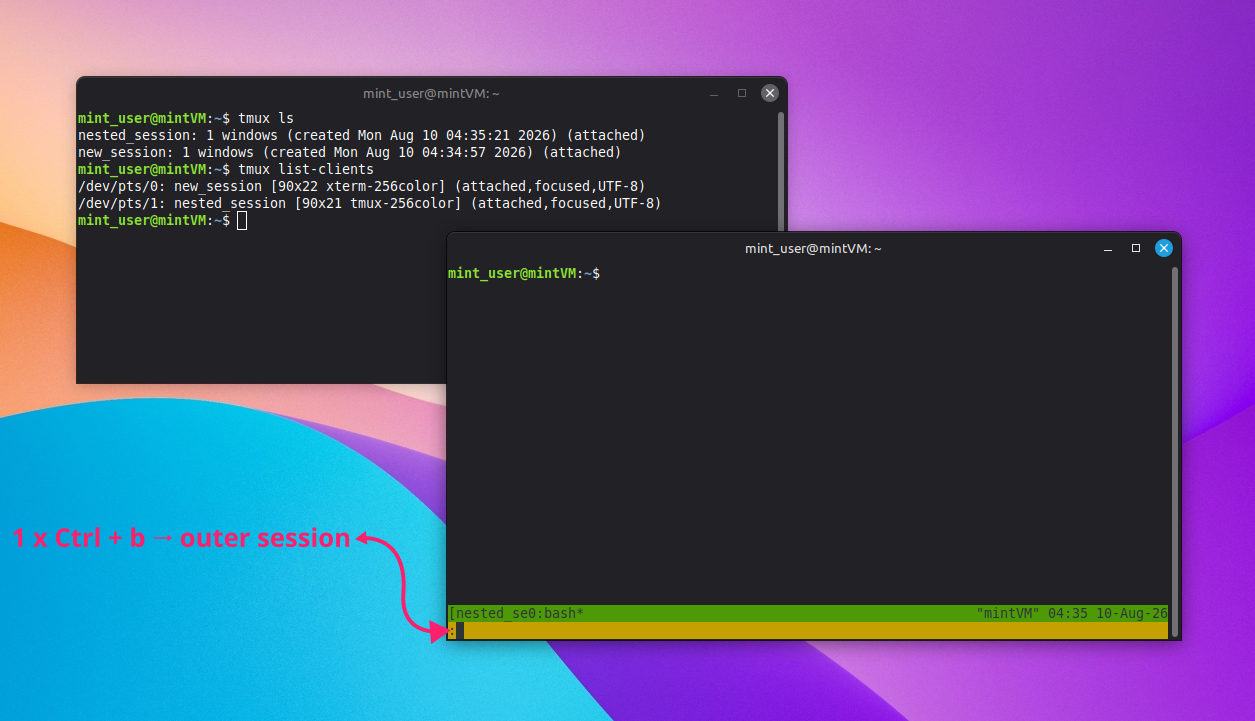Minimize the front tmux terminal window
Screen dimensions: 1255x721
click(x=1108, y=248)
